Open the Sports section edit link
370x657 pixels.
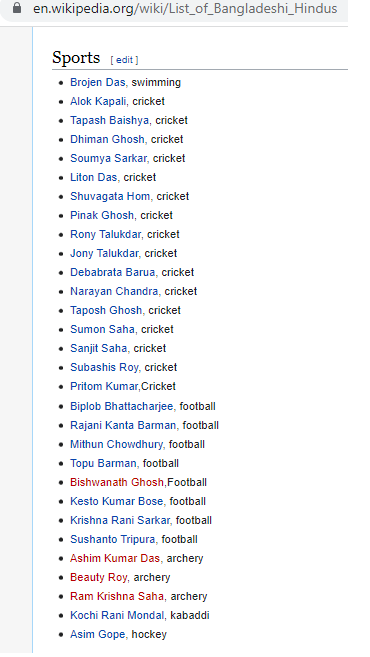pos(124,60)
